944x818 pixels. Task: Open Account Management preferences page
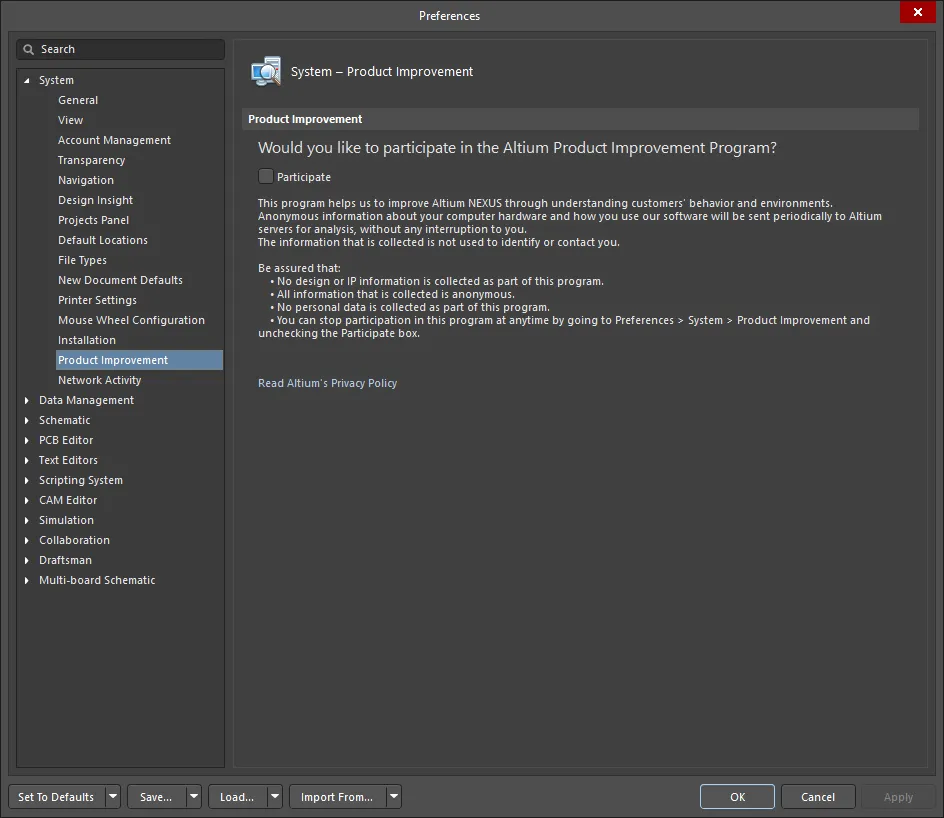click(x=114, y=140)
